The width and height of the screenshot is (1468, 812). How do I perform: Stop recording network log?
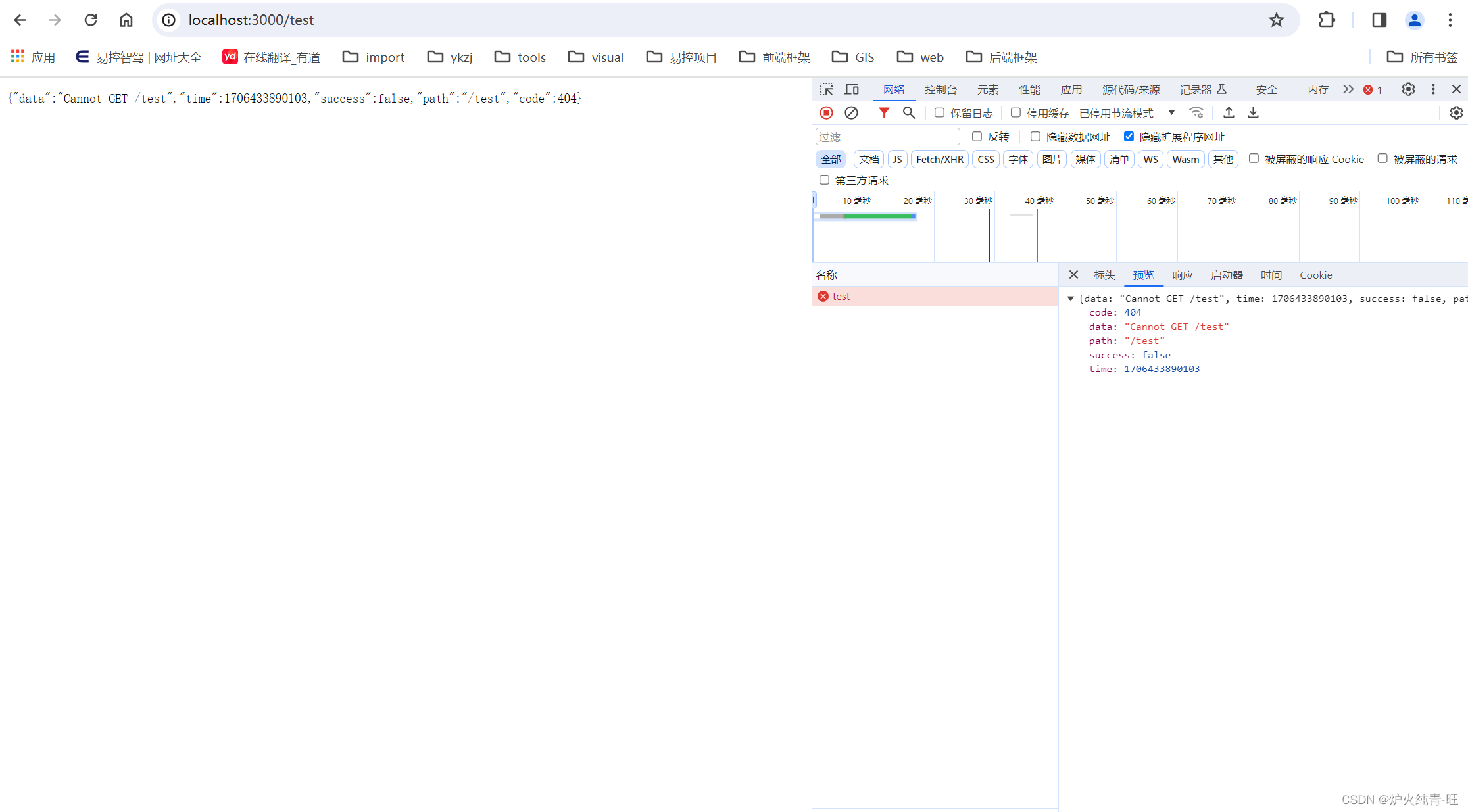[x=827, y=113]
